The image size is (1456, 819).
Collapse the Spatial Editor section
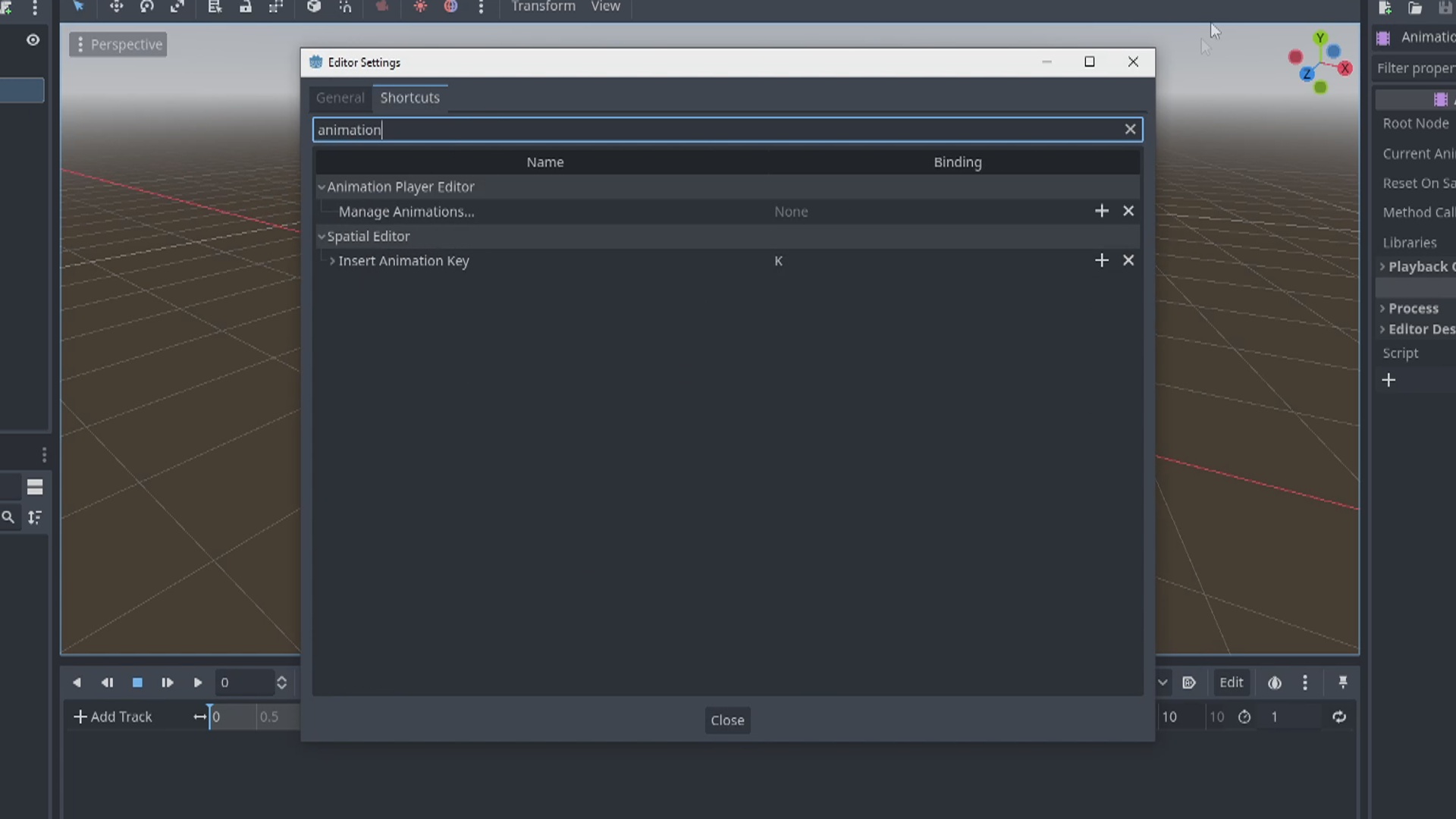click(322, 236)
